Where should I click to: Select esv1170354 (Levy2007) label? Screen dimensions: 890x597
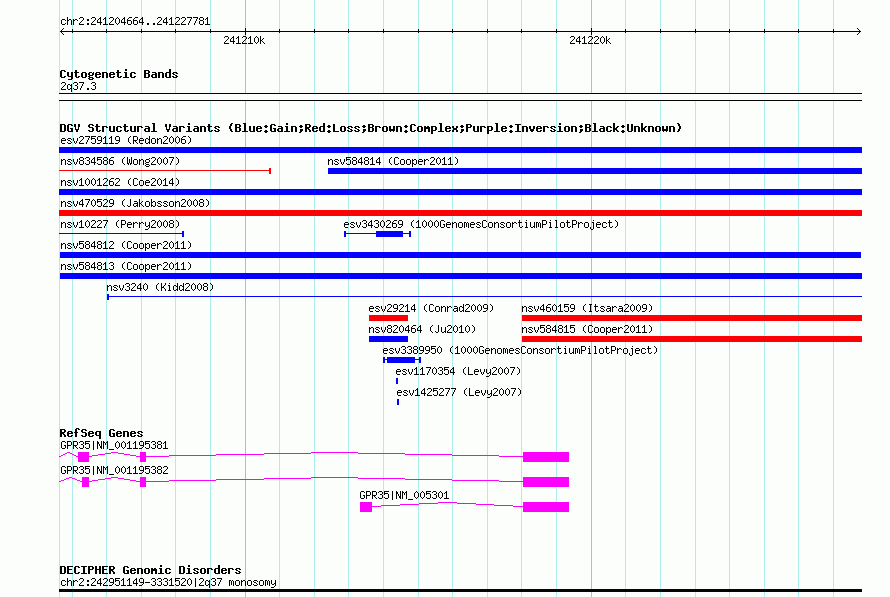[x=458, y=371]
